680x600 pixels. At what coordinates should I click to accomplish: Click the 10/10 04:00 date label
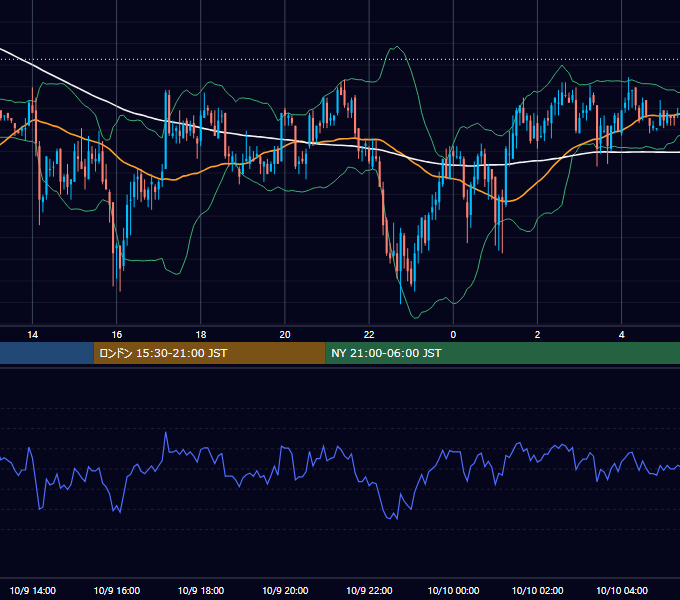click(621, 590)
